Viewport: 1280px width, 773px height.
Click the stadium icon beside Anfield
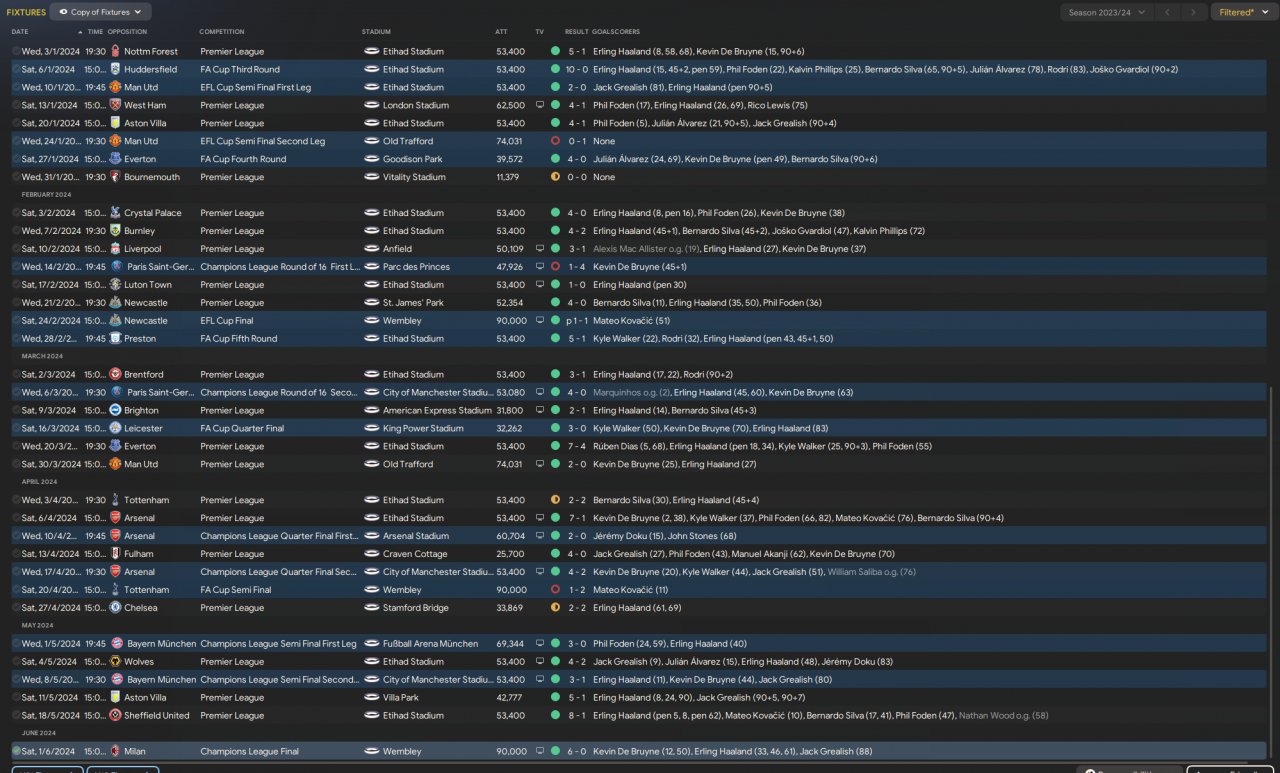tap(371, 249)
